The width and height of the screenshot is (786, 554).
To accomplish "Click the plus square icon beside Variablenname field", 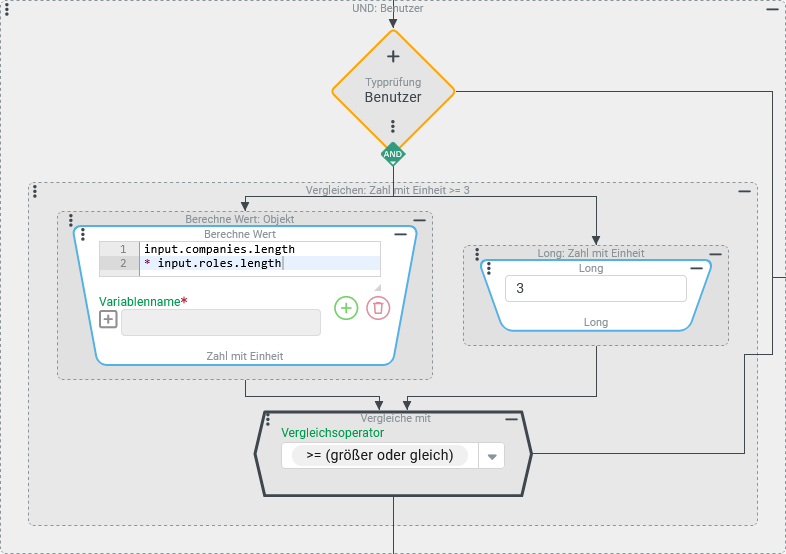I will point(108,320).
